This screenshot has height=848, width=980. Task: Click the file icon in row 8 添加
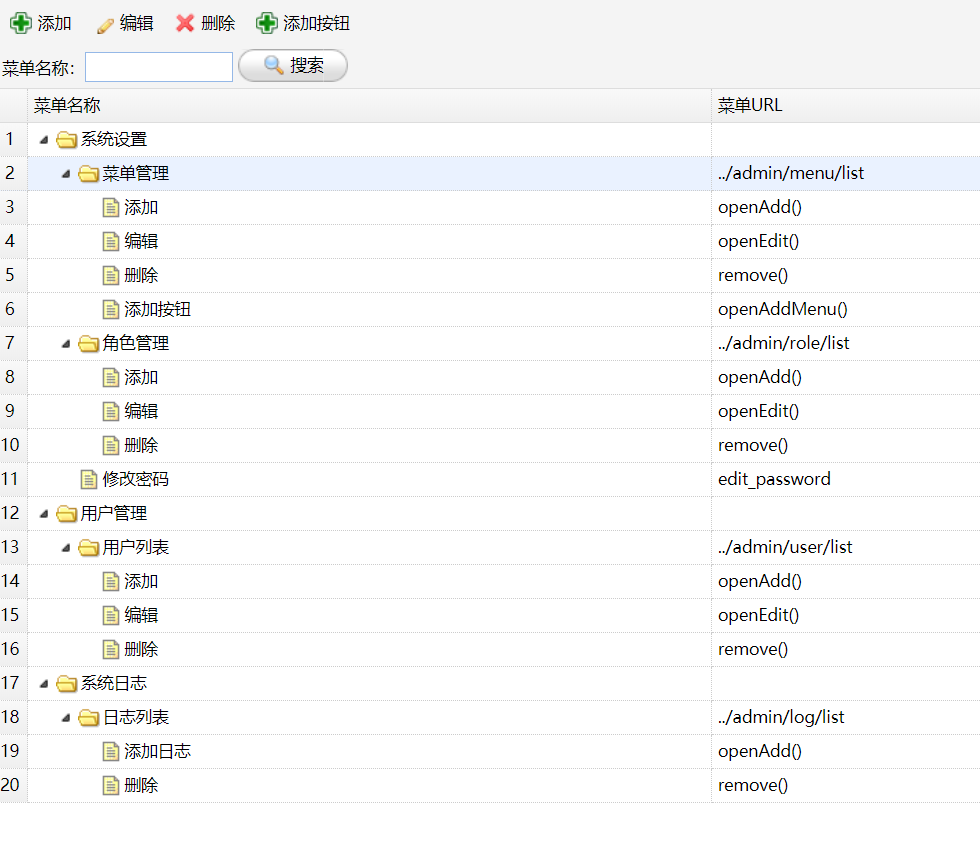(111, 377)
